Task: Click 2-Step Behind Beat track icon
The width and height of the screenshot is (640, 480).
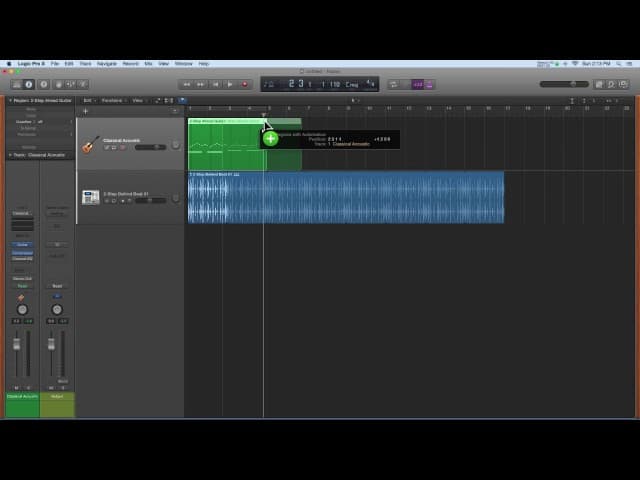Action: click(x=91, y=198)
